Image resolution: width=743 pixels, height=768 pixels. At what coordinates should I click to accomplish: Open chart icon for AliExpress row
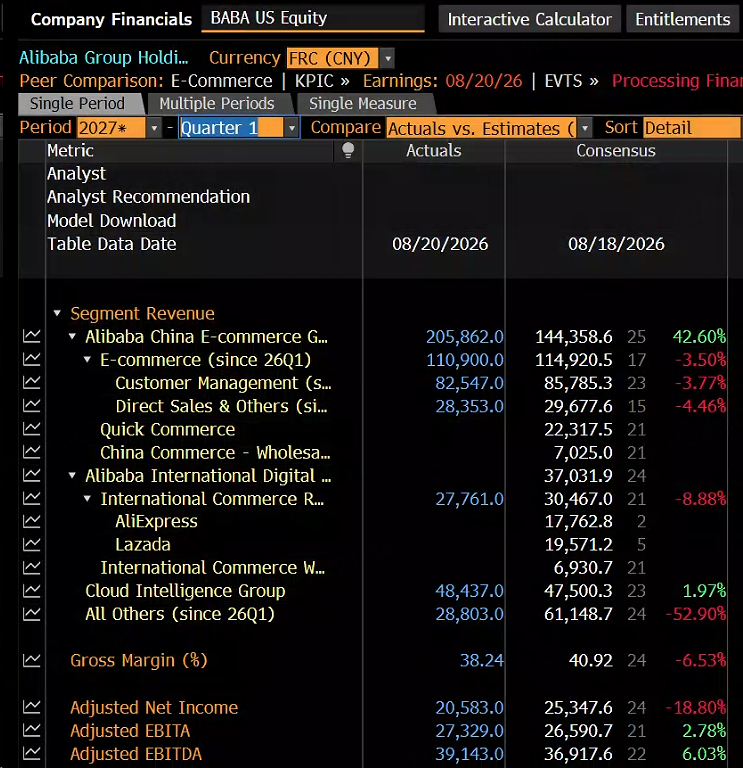coord(31,521)
